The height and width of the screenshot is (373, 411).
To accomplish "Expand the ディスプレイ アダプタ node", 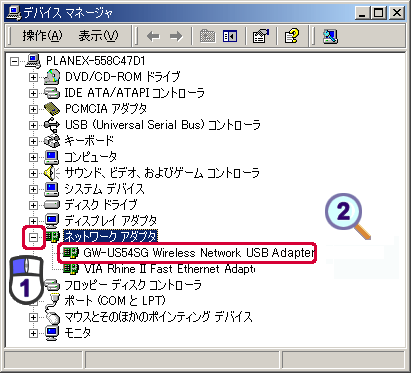I will tap(33, 221).
